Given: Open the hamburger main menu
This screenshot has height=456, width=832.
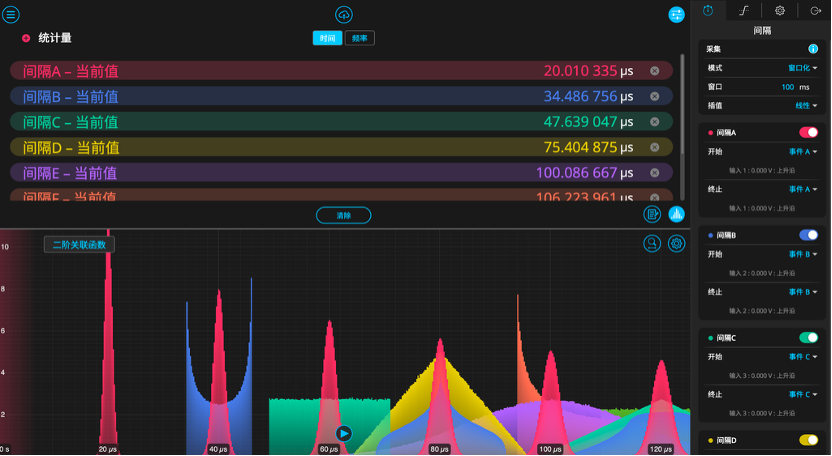Looking at the screenshot, I should click(12, 14).
